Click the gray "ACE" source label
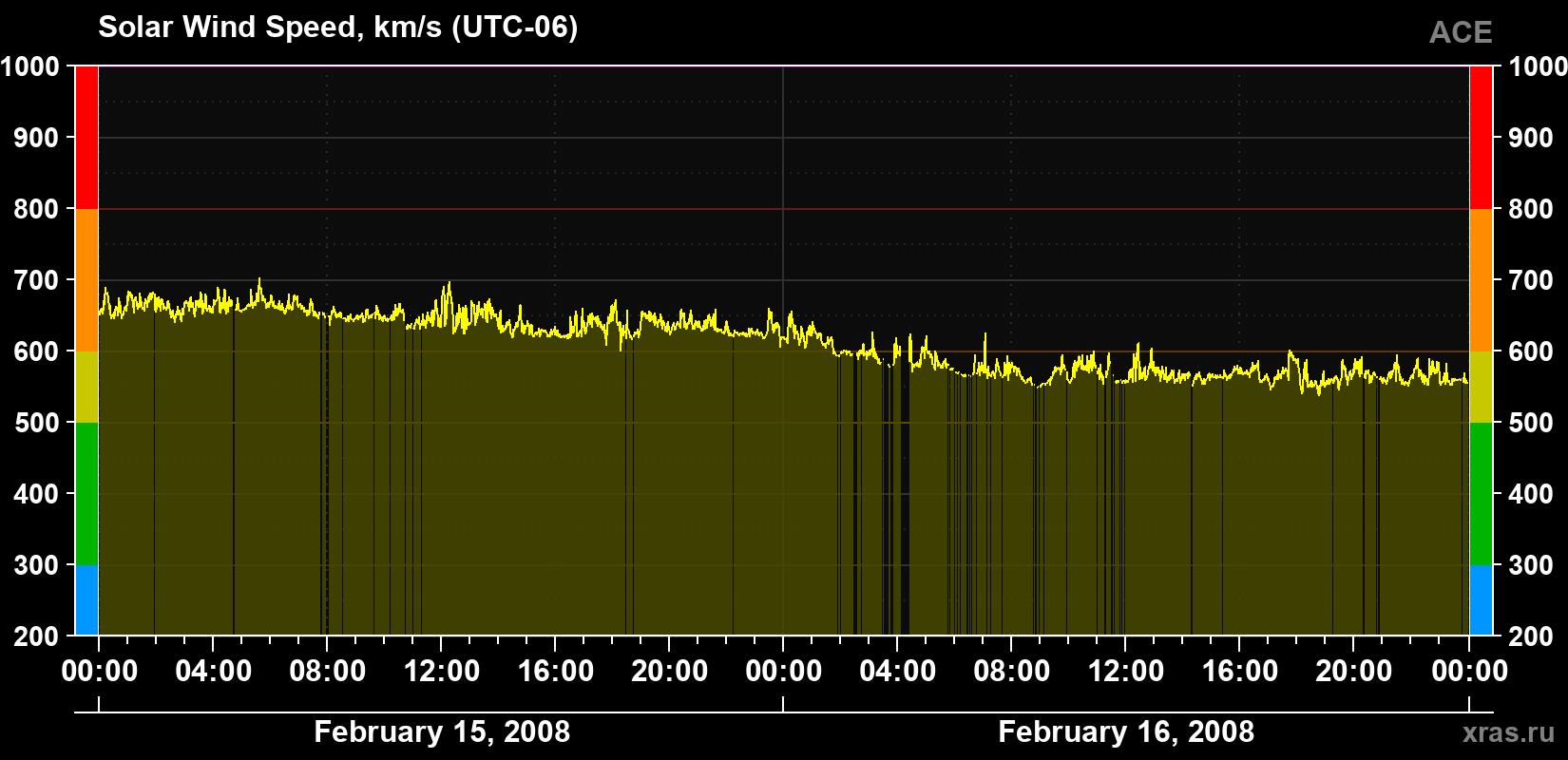 [x=1461, y=33]
